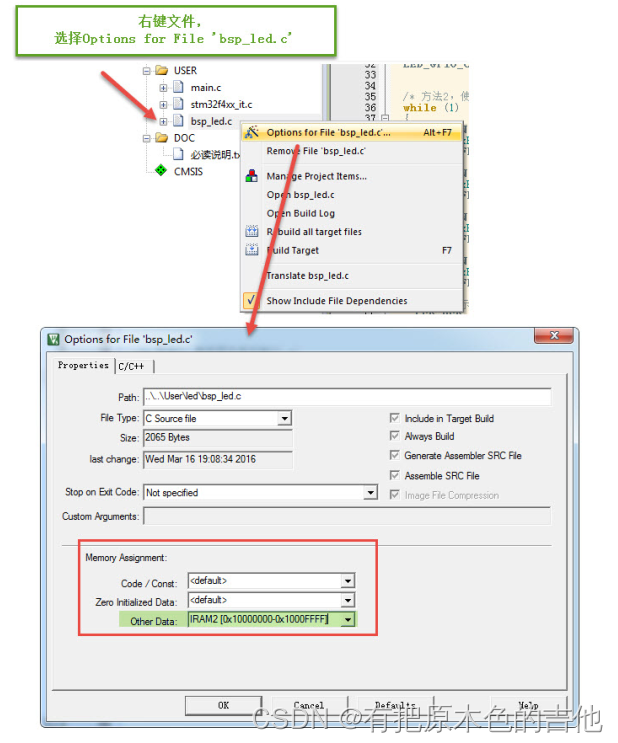
Task: Open the Stop on Exit Code dropdown
Action: 371,492
